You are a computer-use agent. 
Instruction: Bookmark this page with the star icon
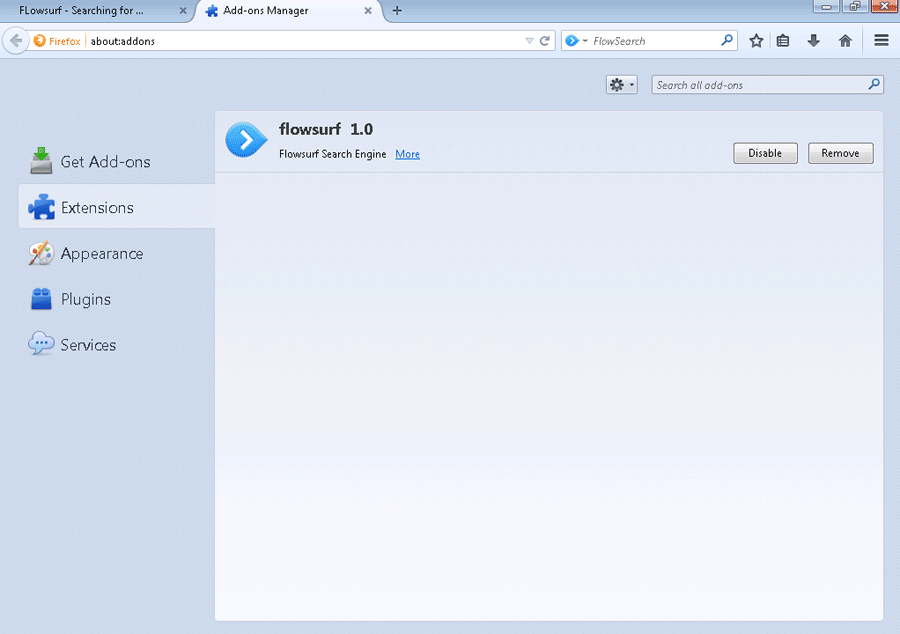(x=756, y=41)
